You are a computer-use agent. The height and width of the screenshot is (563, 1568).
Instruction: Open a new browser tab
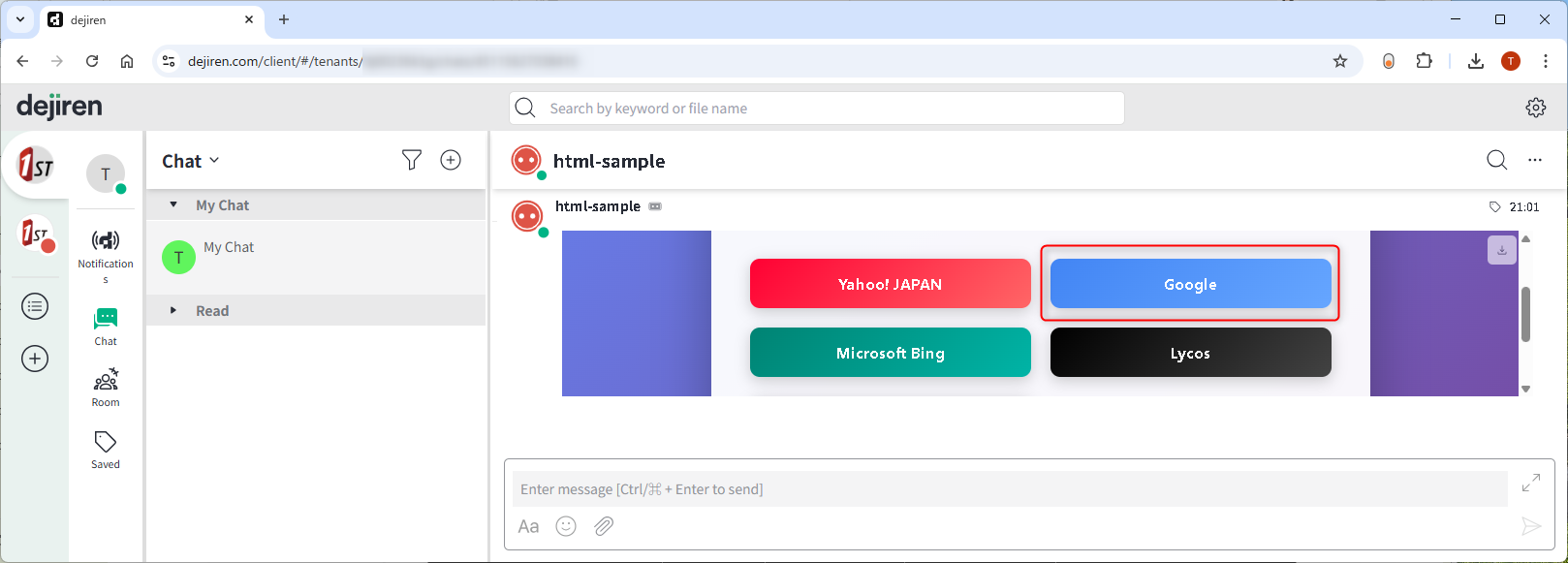(x=284, y=19)
